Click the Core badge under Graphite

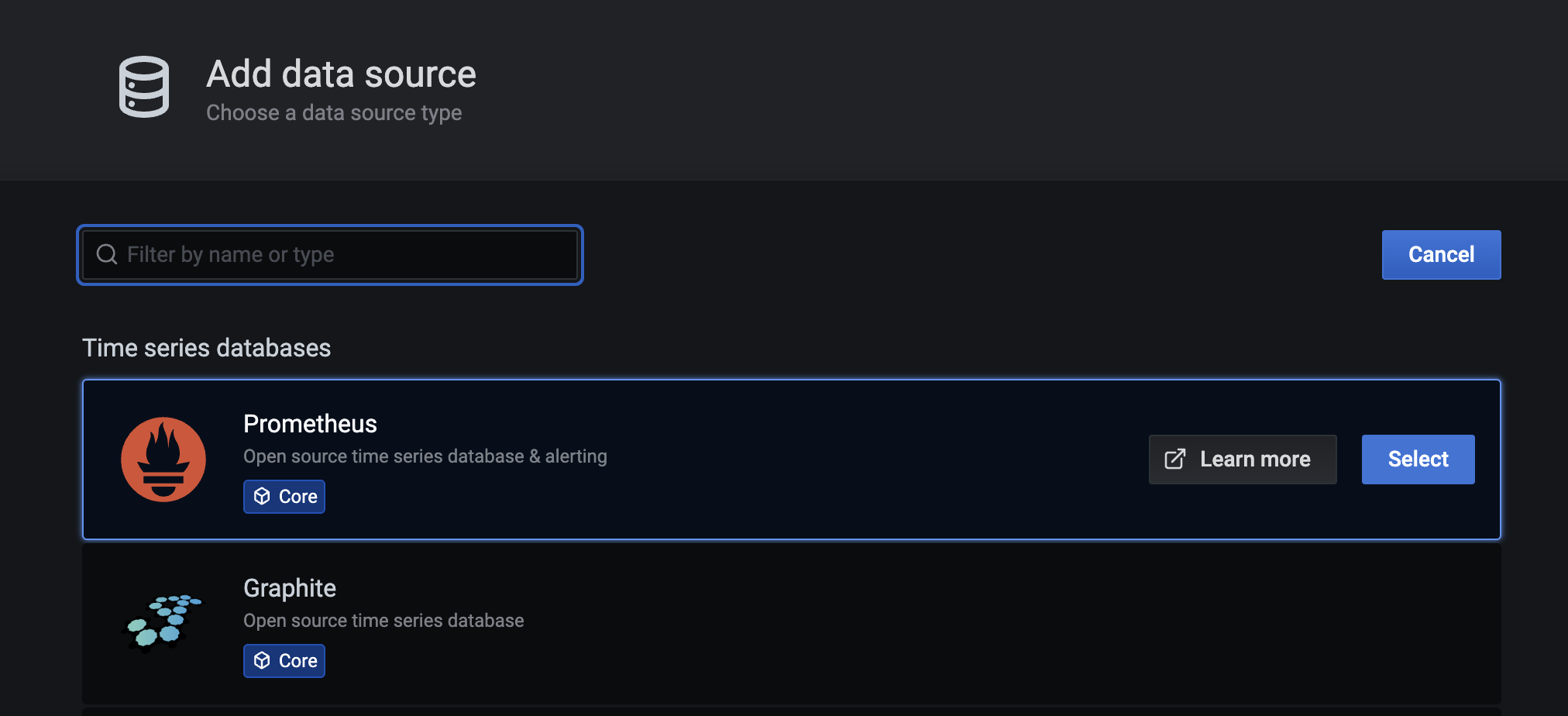(284, 661)
